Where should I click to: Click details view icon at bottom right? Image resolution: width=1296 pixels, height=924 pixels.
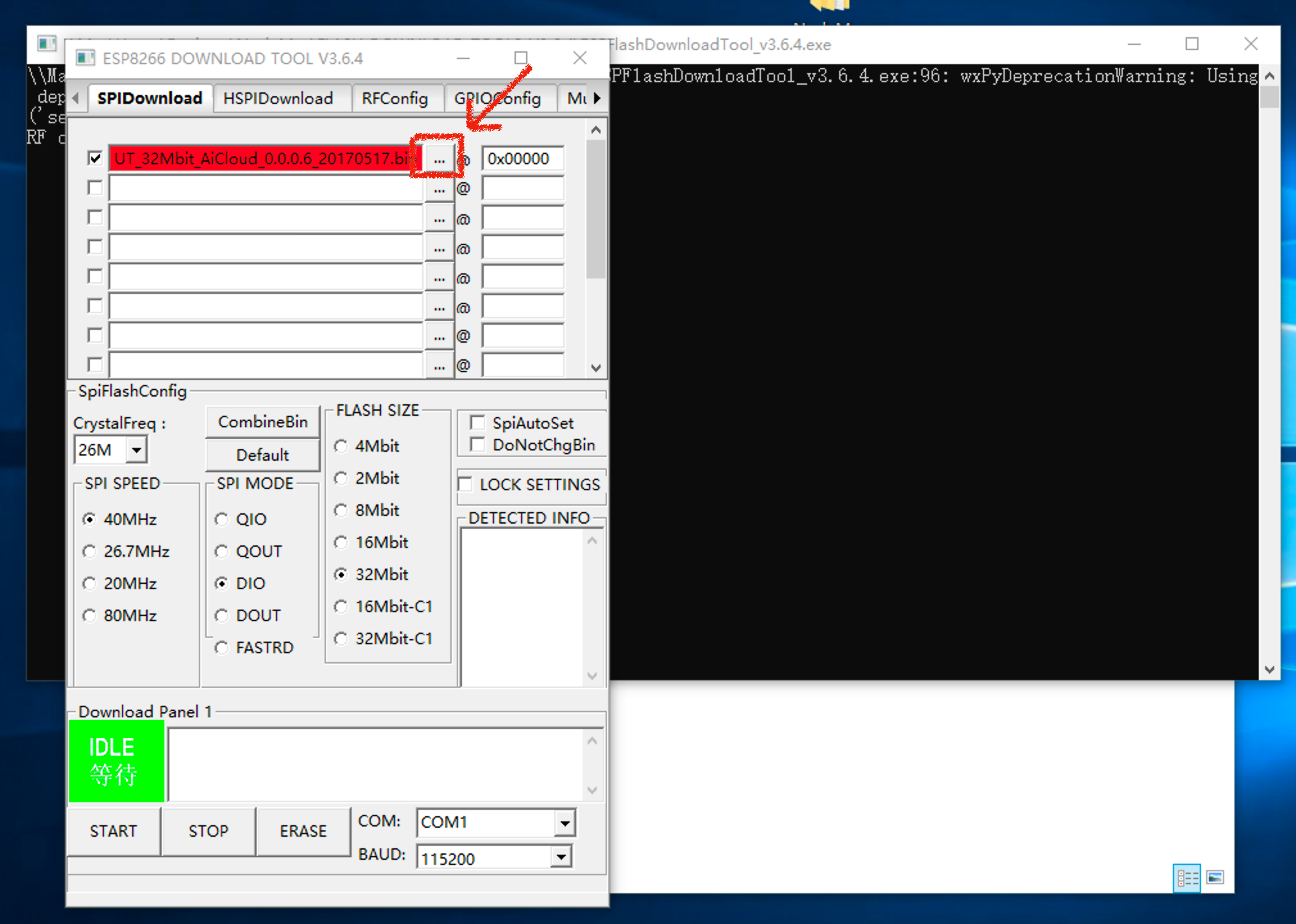click(1186, 877)
